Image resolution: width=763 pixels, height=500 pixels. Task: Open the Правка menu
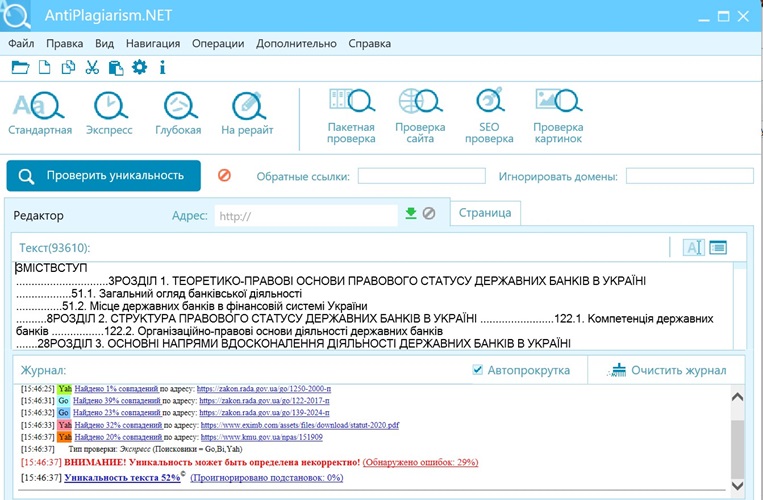(x=65, y=43)
